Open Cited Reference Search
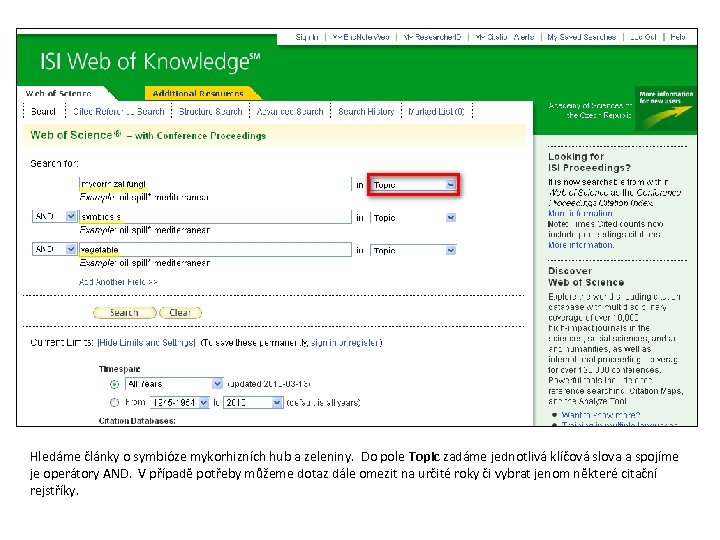The height and width of the screenshot is (540, 720). (118, 112)
